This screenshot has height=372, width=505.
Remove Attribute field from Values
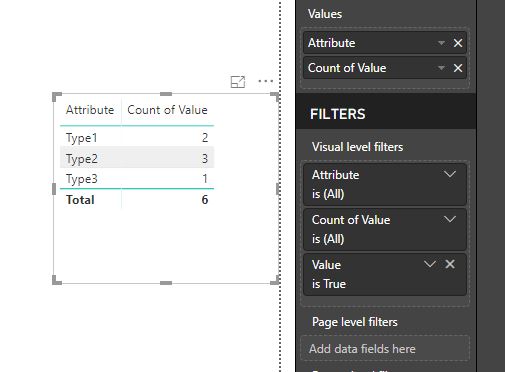point(458,43)
